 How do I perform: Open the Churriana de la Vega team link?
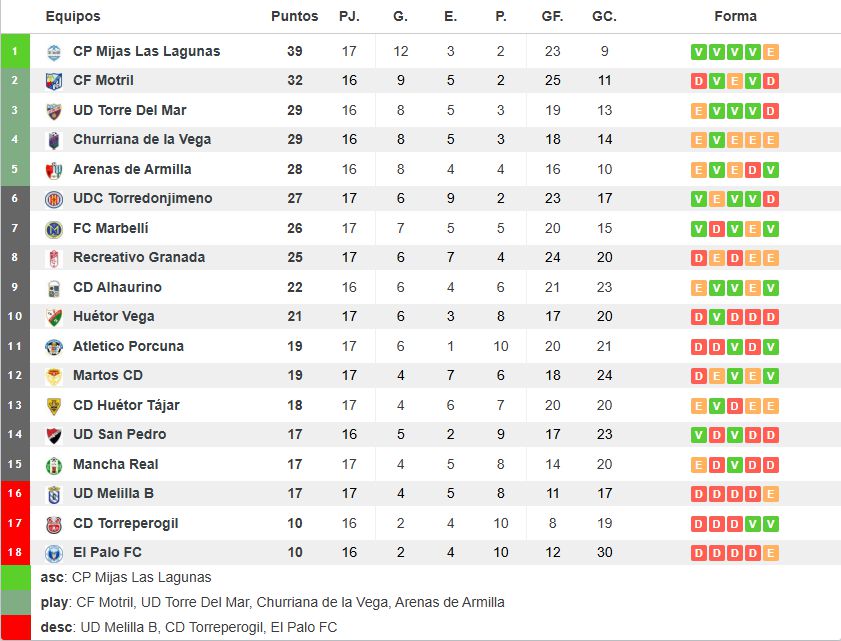(142, 139)
